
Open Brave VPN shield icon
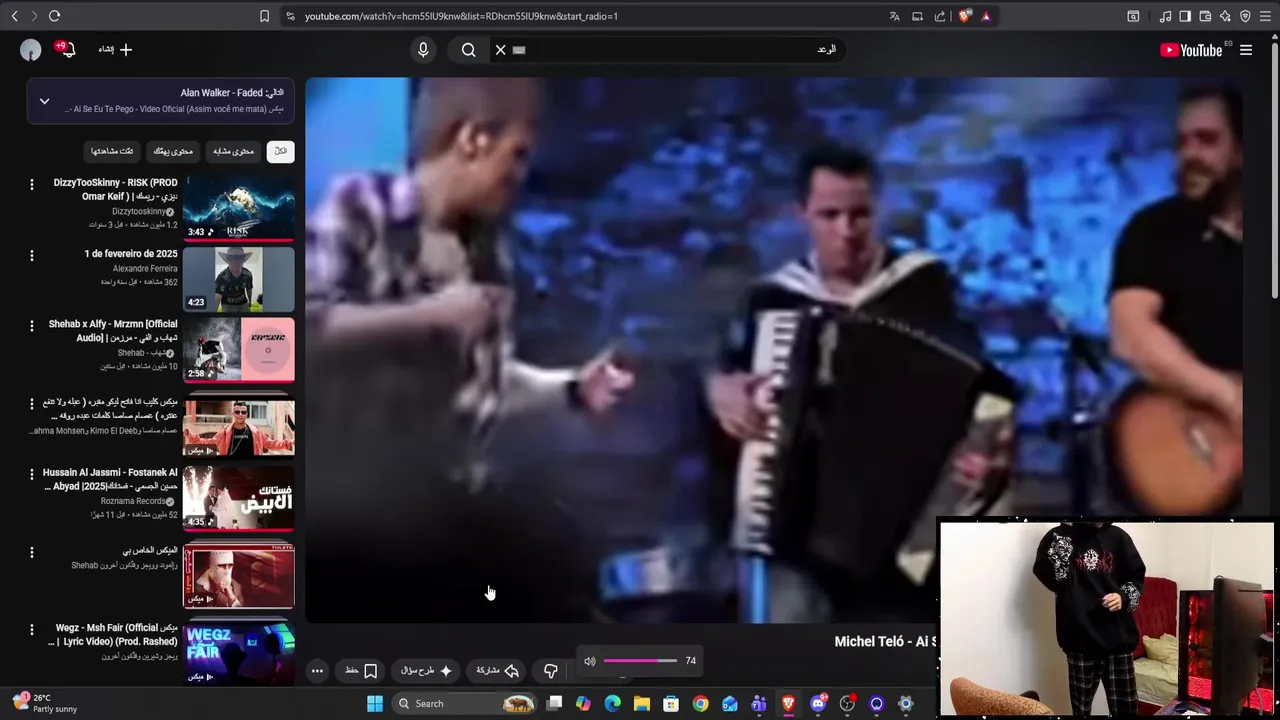(x=1245, y=16)
